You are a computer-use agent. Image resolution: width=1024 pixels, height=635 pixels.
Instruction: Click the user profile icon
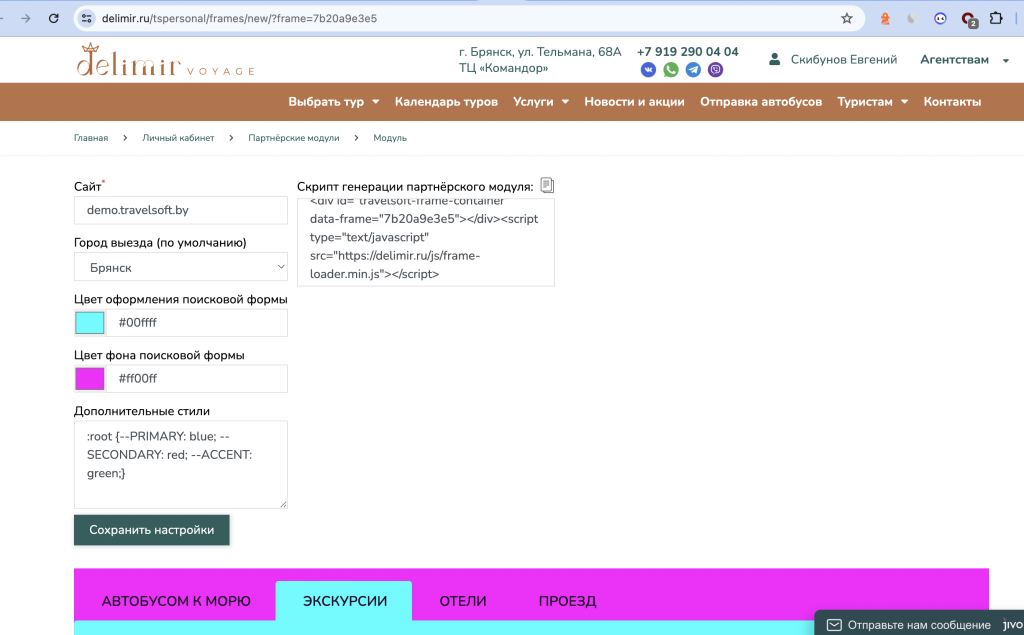coord(775,59)
